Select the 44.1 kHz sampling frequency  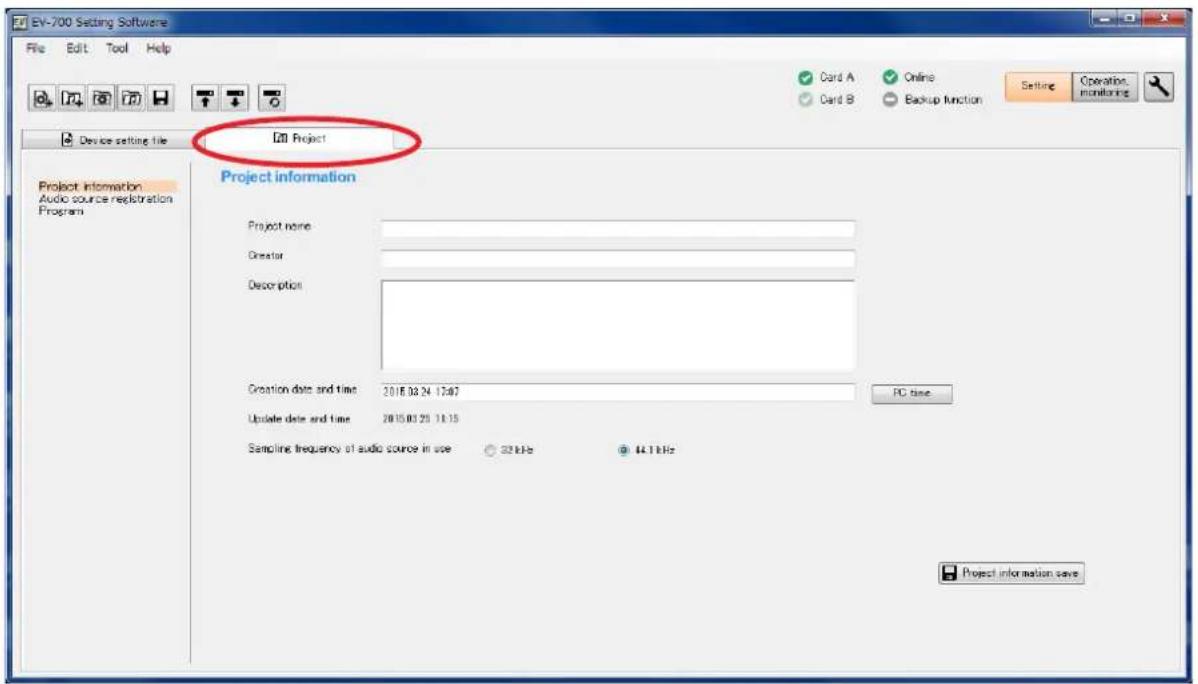(x=623, y=451)
